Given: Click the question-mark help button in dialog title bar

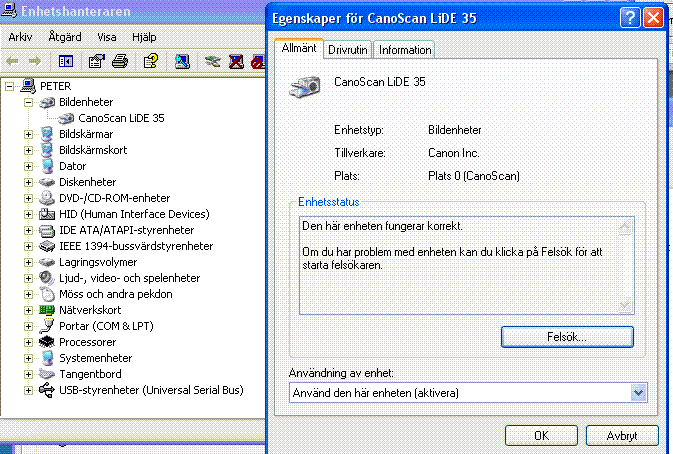Looking at the screenshot, I should coord(630,18).
